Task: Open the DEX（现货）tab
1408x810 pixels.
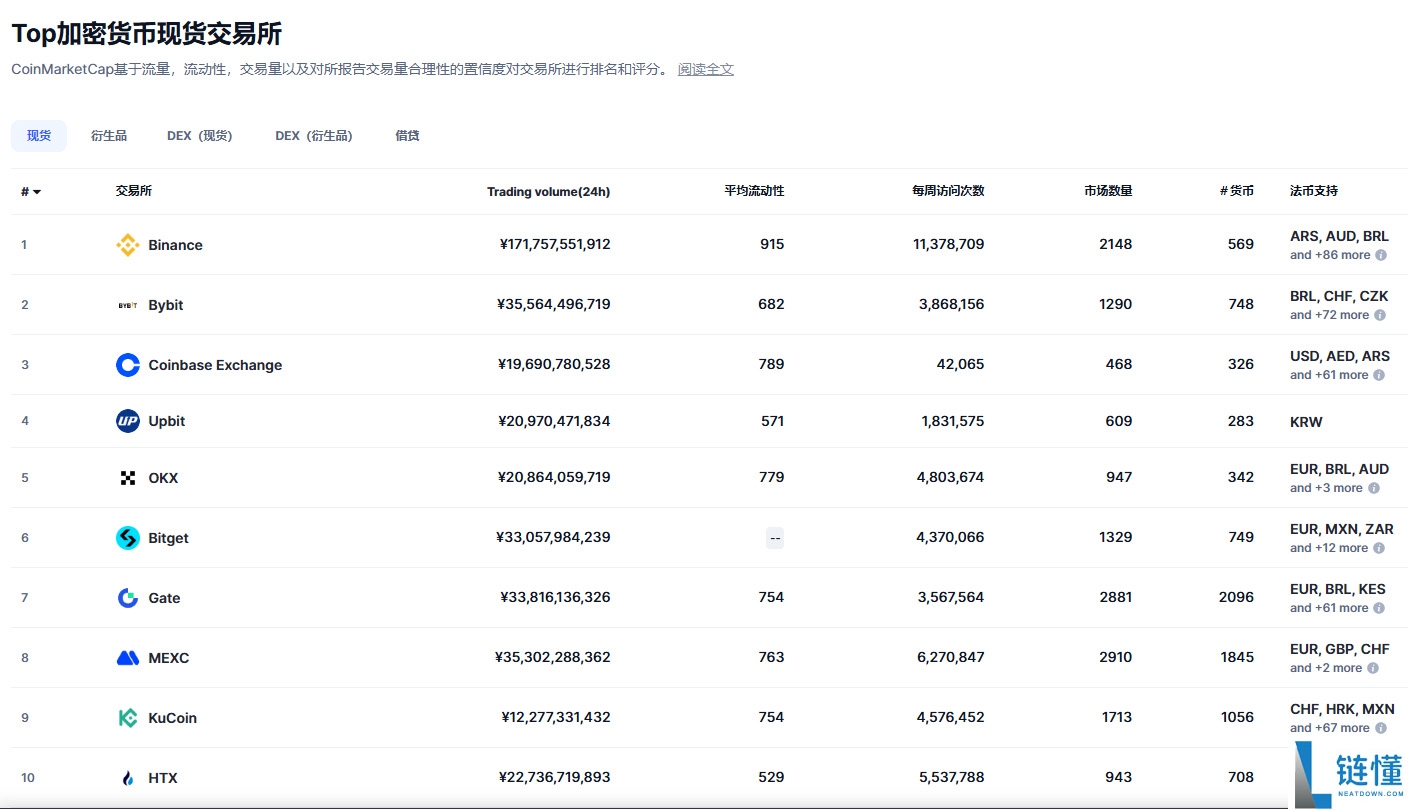Action: coord(200,136)
